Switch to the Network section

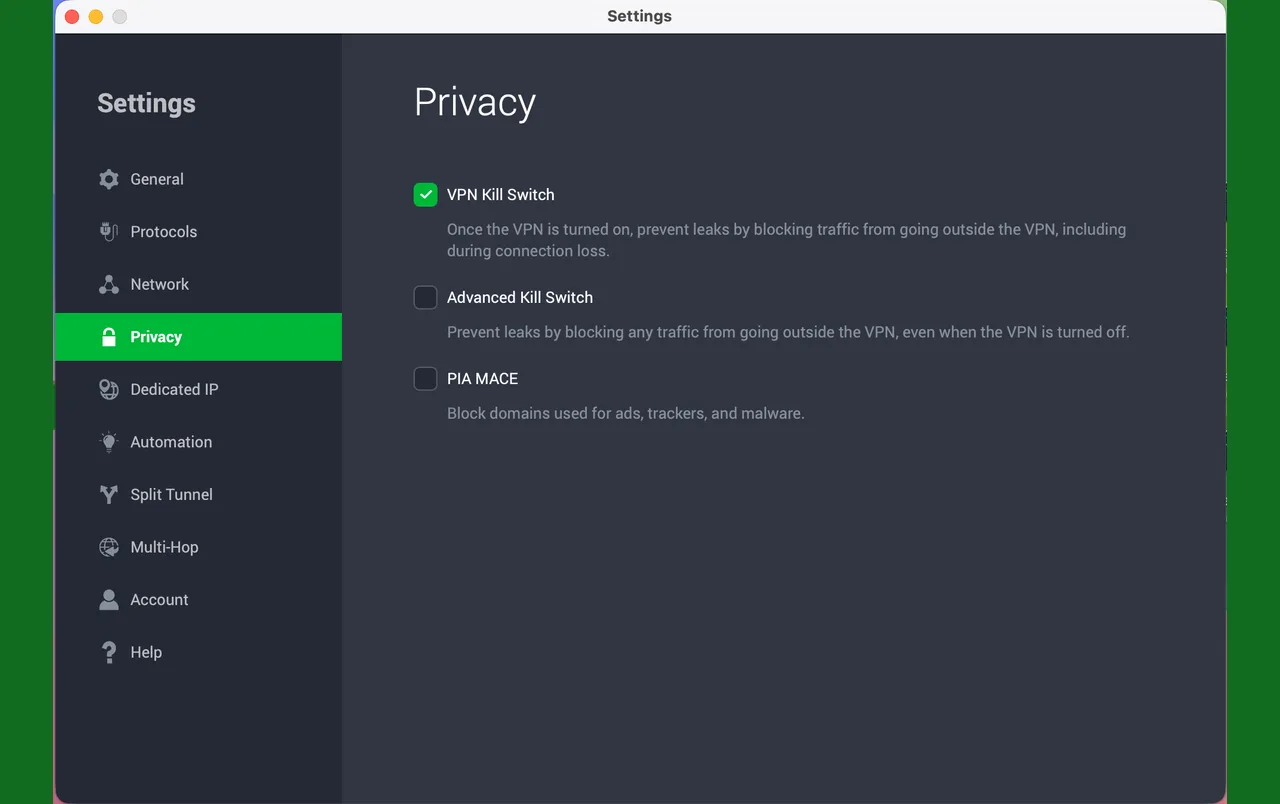(198, 284)
